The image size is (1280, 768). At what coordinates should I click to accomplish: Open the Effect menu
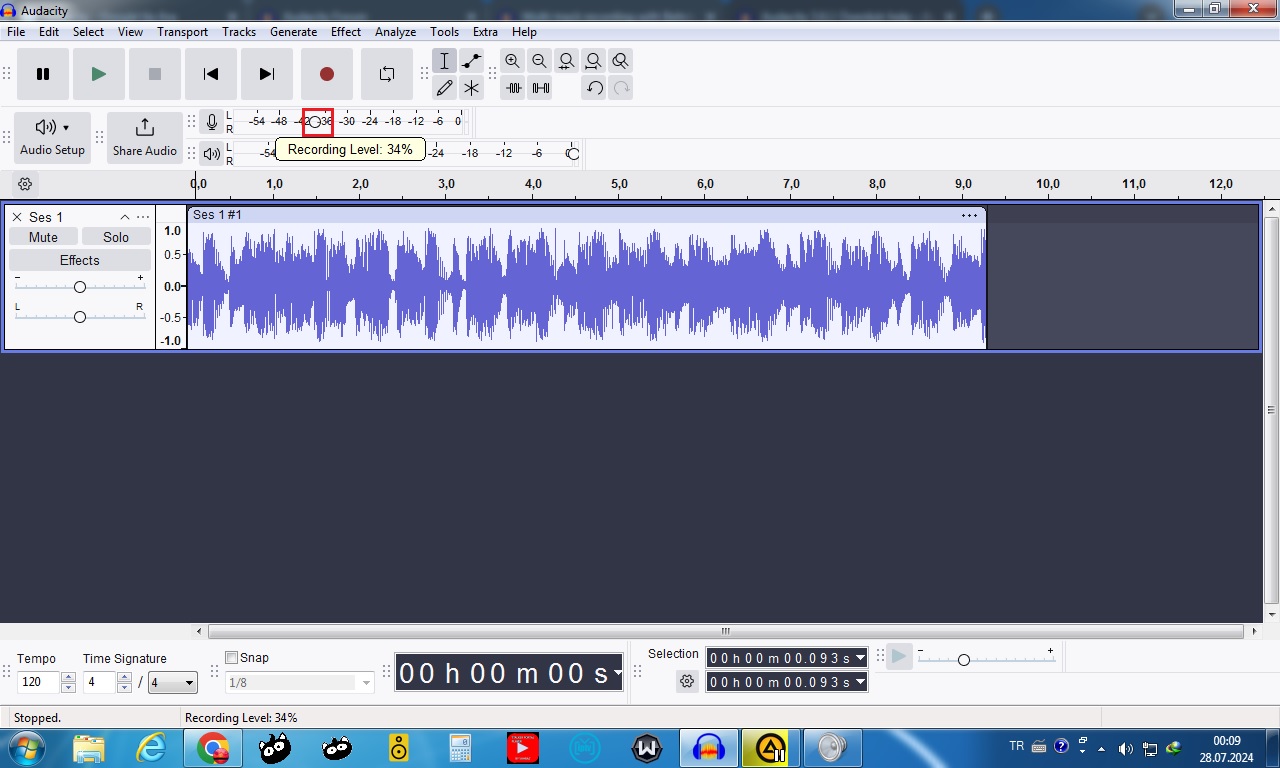point(346,32)
